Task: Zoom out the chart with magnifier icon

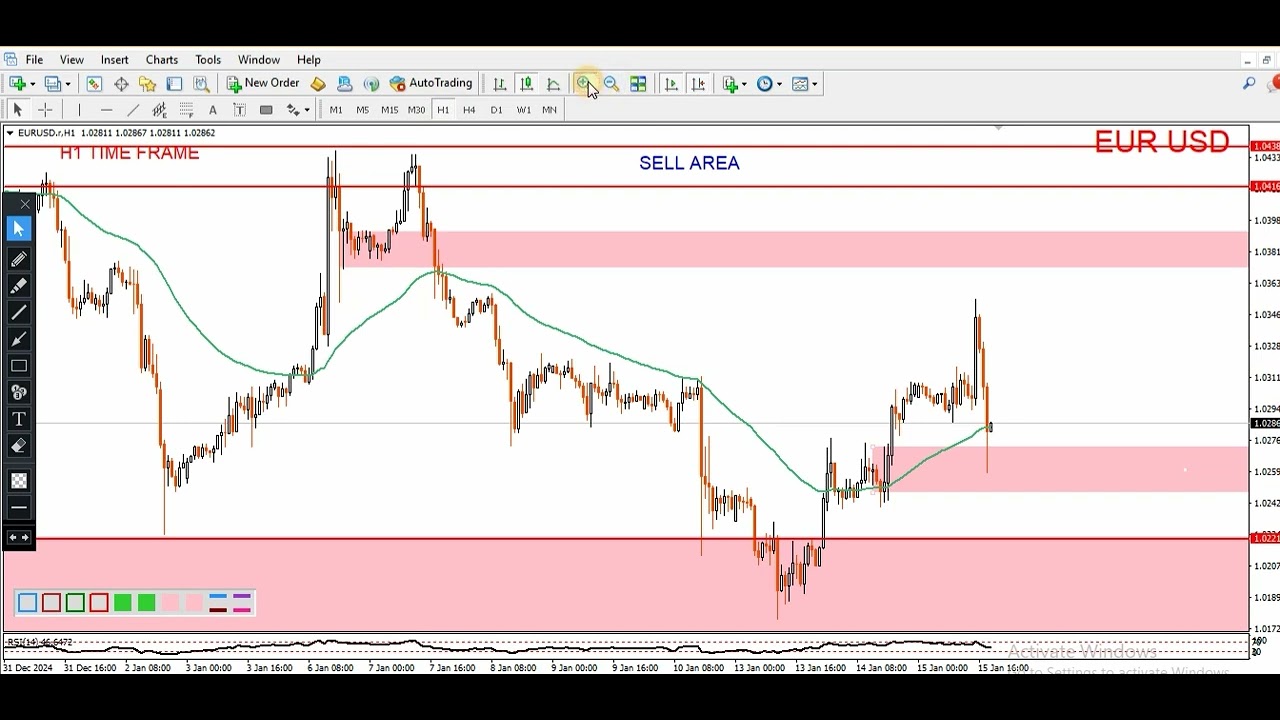Action: tap(611, 85)
